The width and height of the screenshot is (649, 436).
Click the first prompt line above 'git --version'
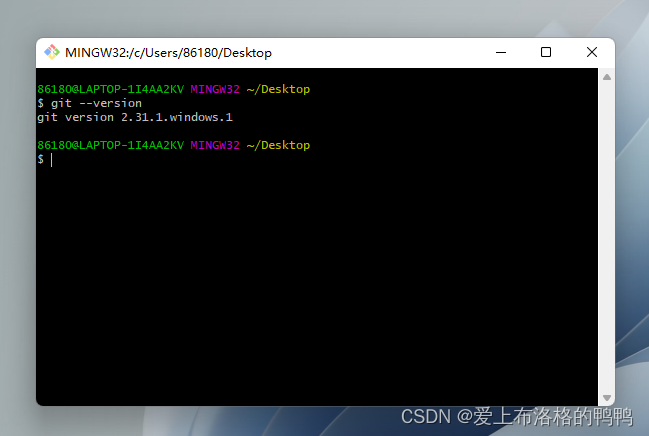point(173,89)
